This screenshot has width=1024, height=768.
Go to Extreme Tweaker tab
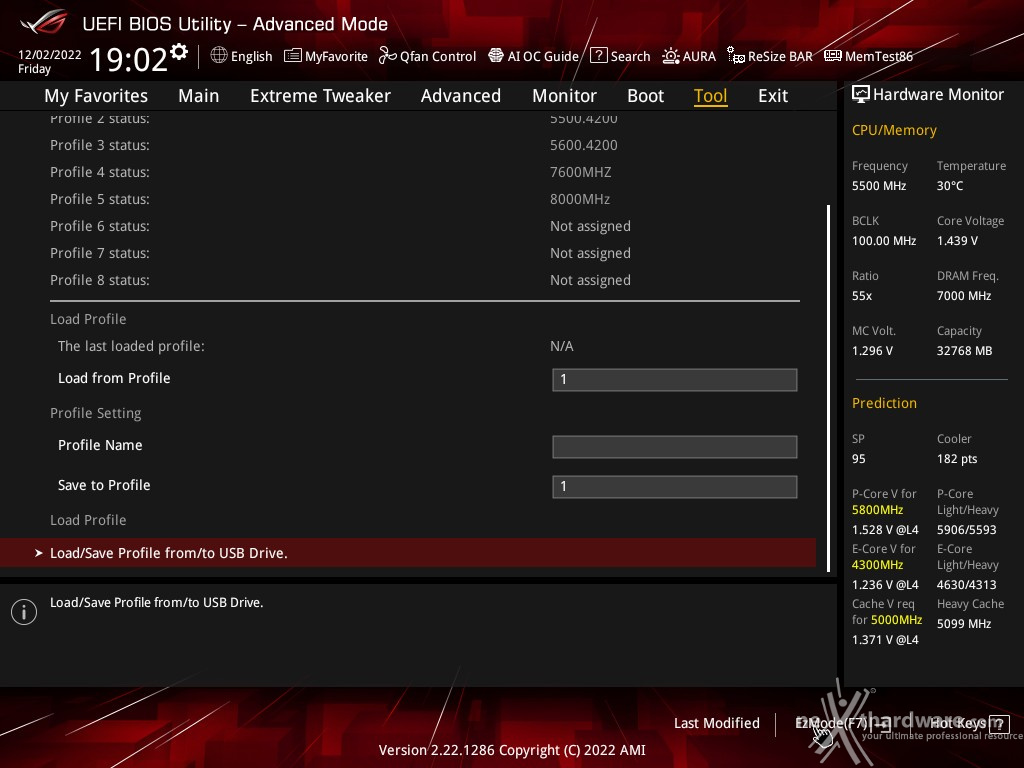tap(320, 96)
